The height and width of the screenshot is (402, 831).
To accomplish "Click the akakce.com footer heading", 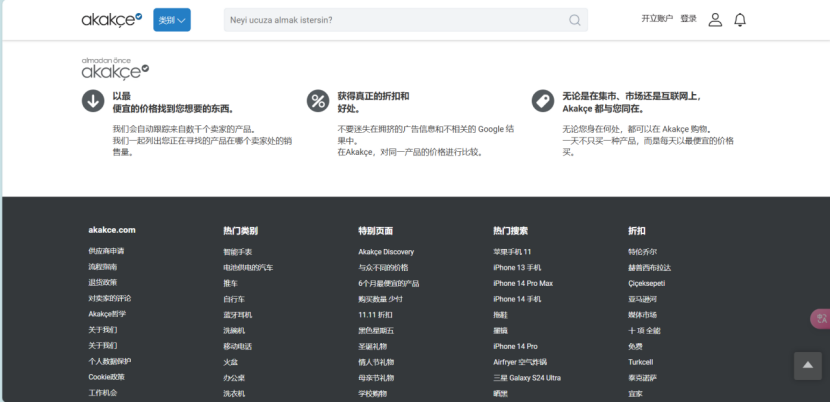I will point(112,230).
